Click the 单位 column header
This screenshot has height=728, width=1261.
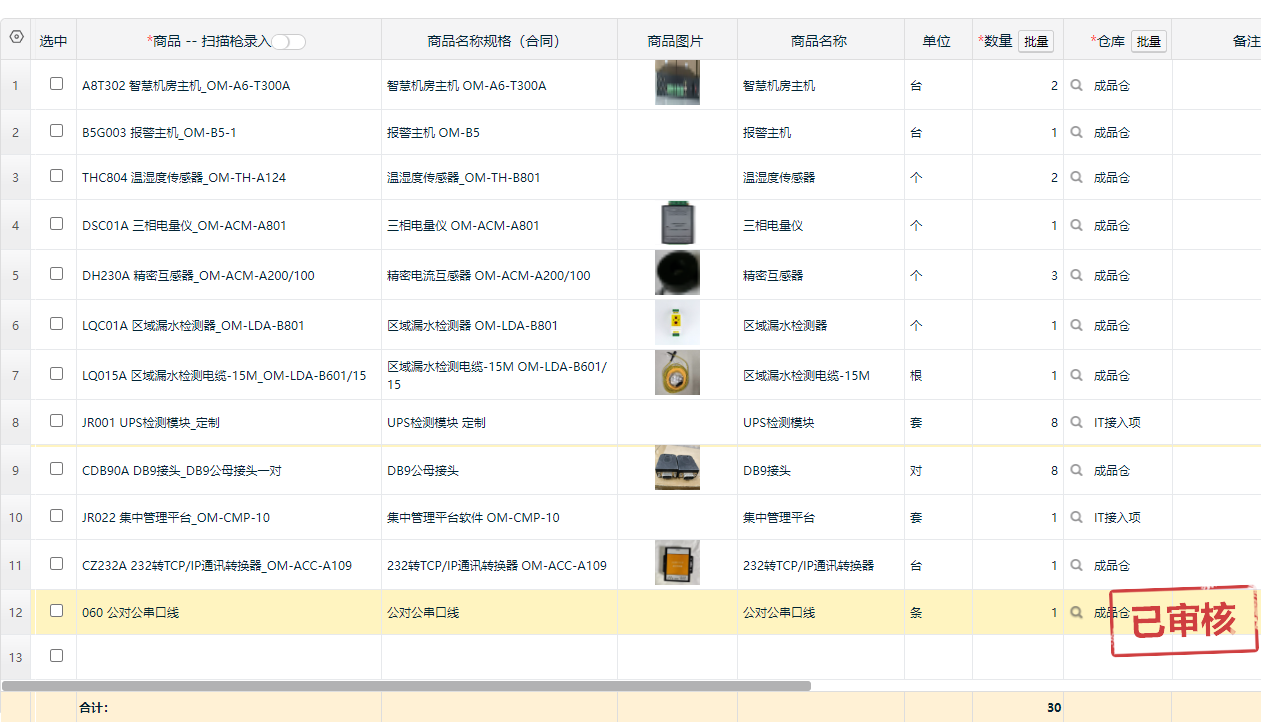point(937,41)
